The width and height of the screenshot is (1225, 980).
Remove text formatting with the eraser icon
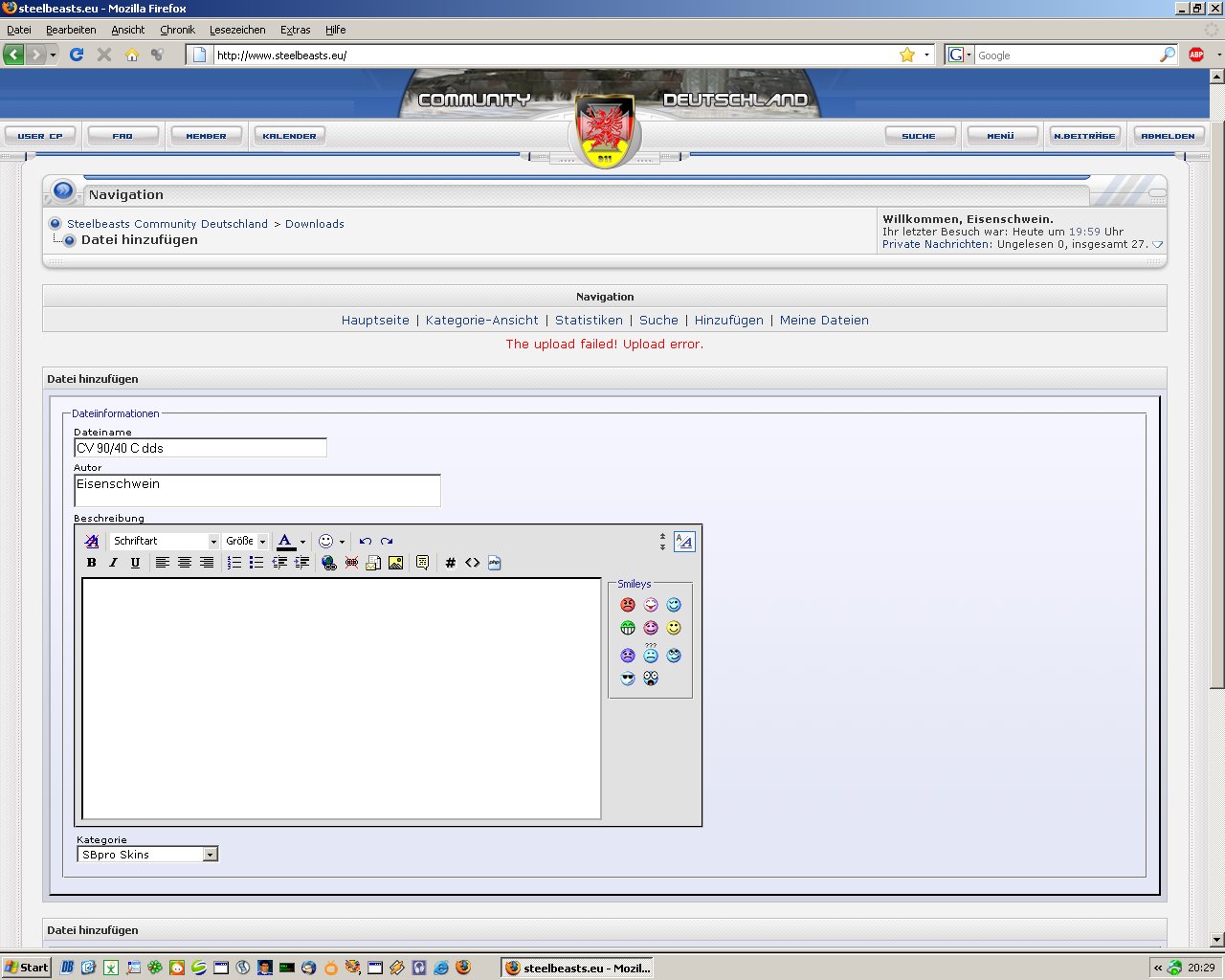click(92, 541)
